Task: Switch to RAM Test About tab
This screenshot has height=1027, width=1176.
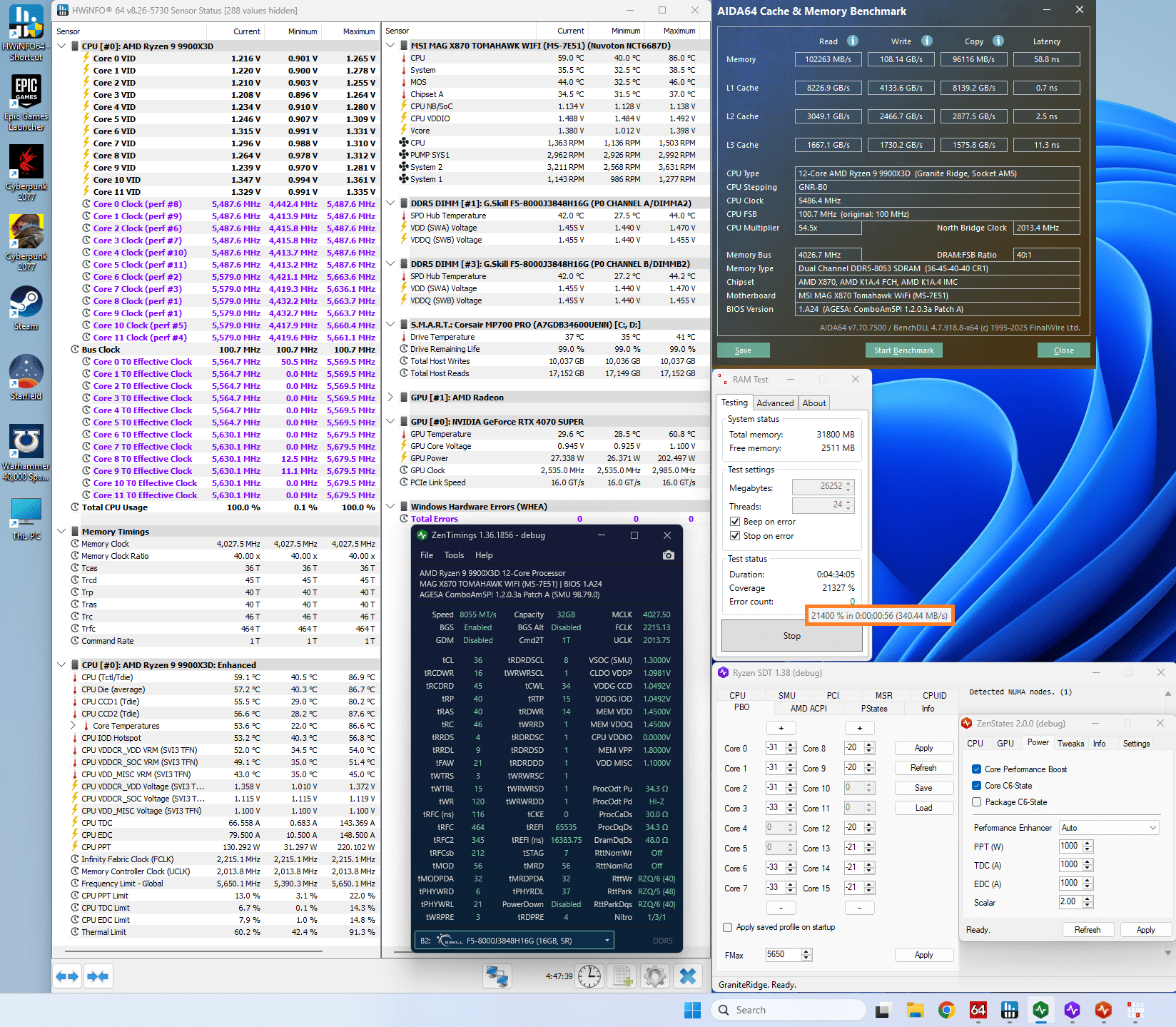Action: tap(814, 403)
